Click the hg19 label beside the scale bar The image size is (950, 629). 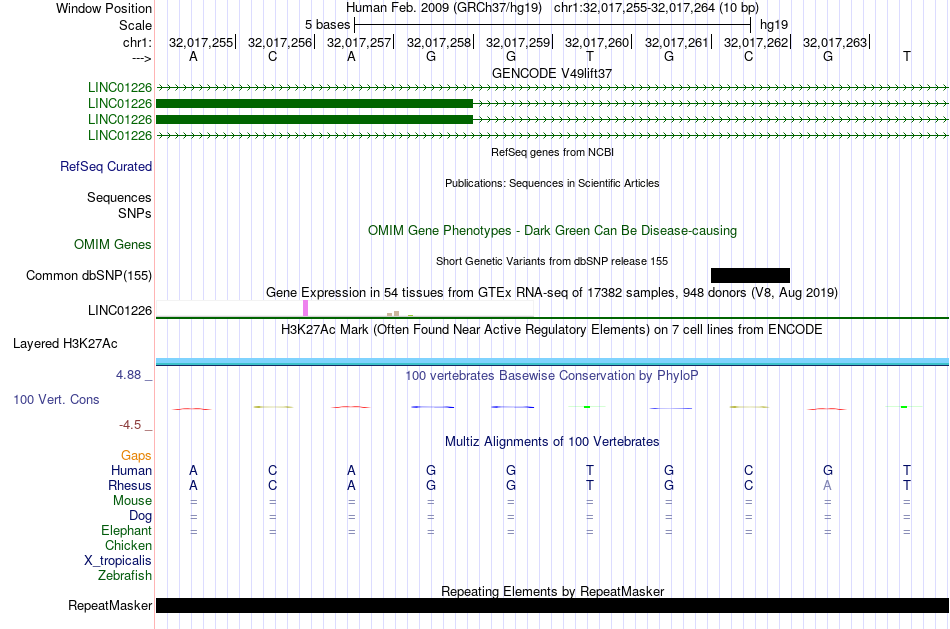774,25
